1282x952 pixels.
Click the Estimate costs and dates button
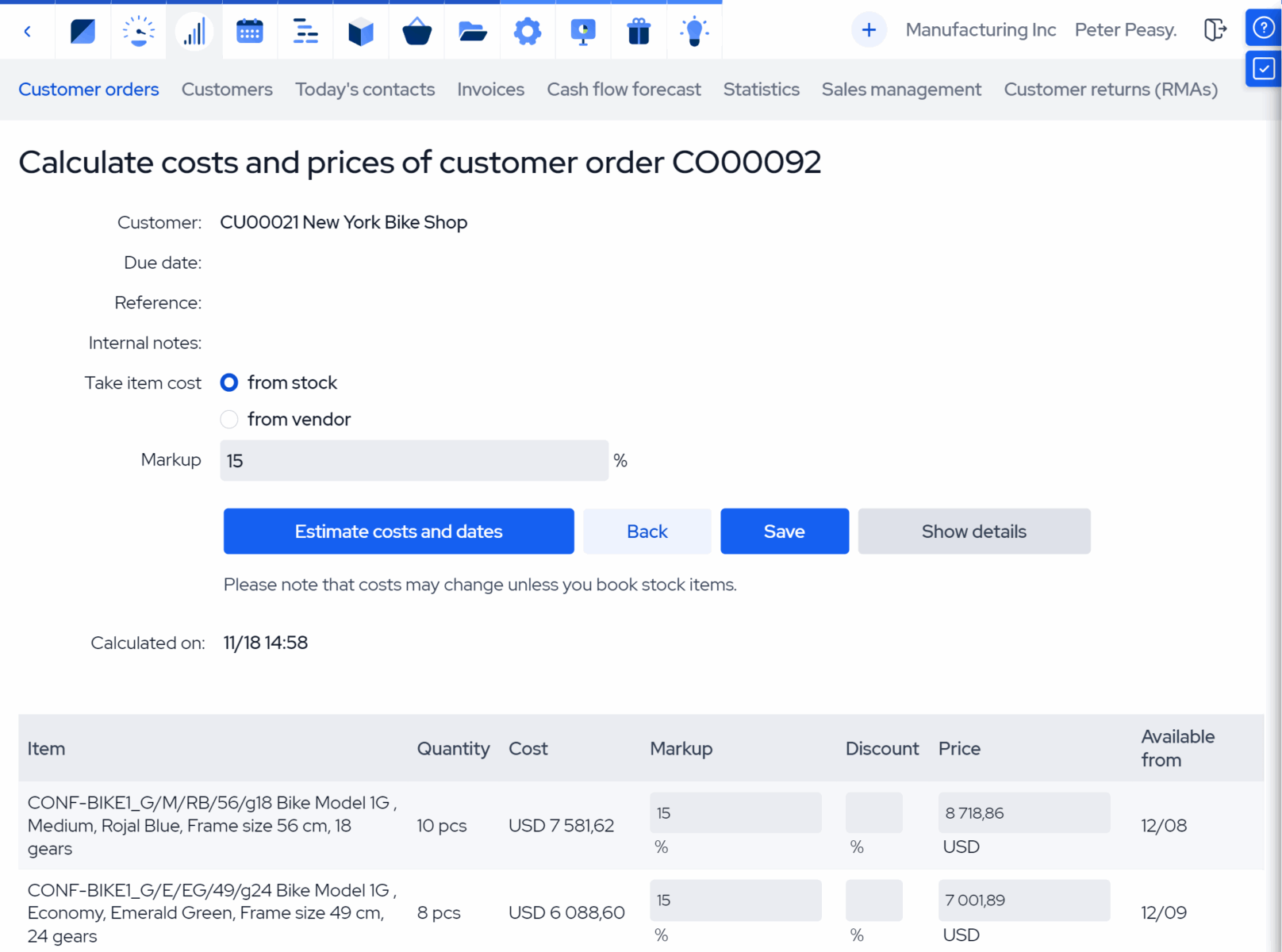pyautogui.click(x=398, y=531)
